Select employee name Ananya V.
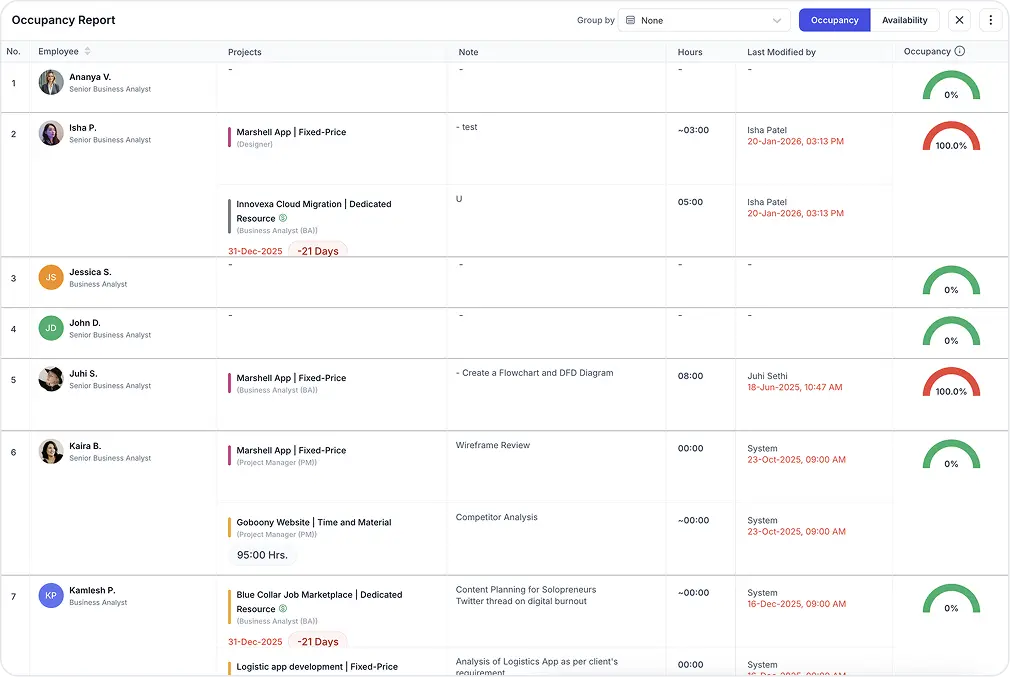Screen dimensions: 1010x677 pos(90,77)
